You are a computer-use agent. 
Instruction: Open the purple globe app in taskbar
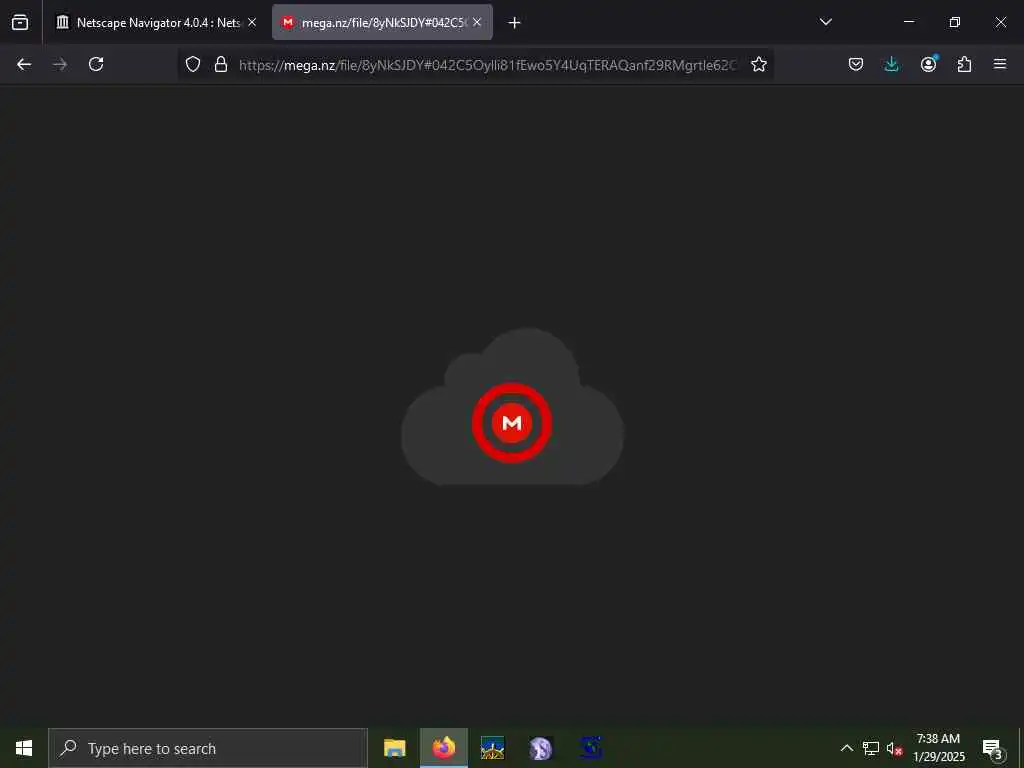(x=541, y=748)
